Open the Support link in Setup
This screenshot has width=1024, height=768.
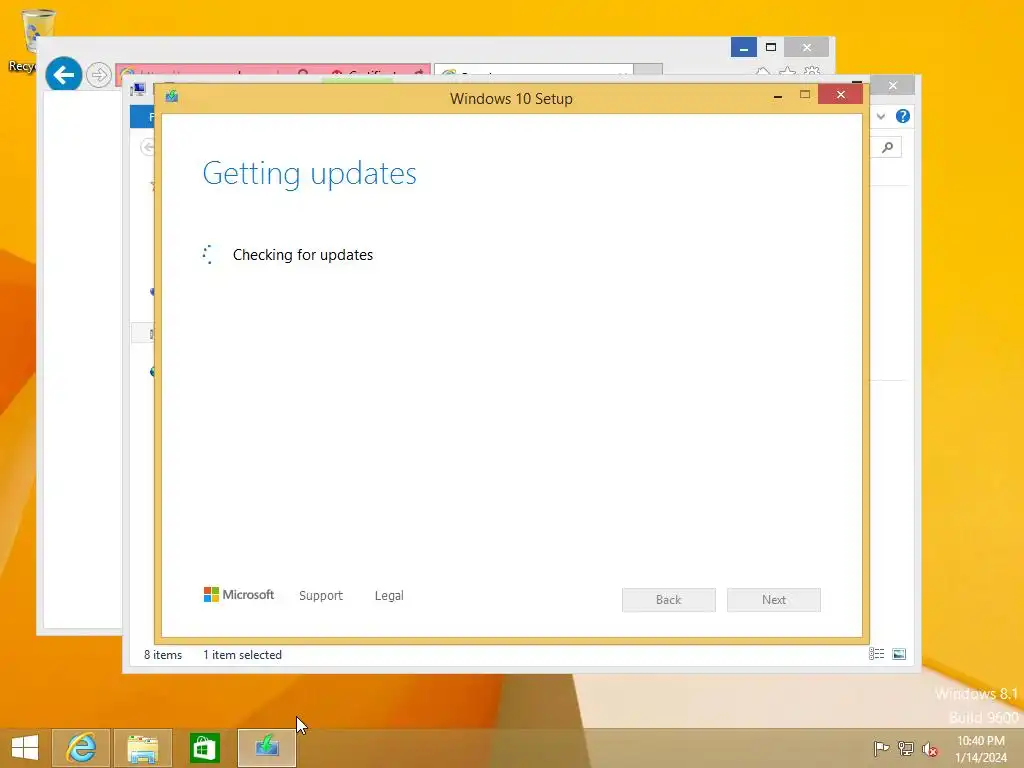click(321, 596)
